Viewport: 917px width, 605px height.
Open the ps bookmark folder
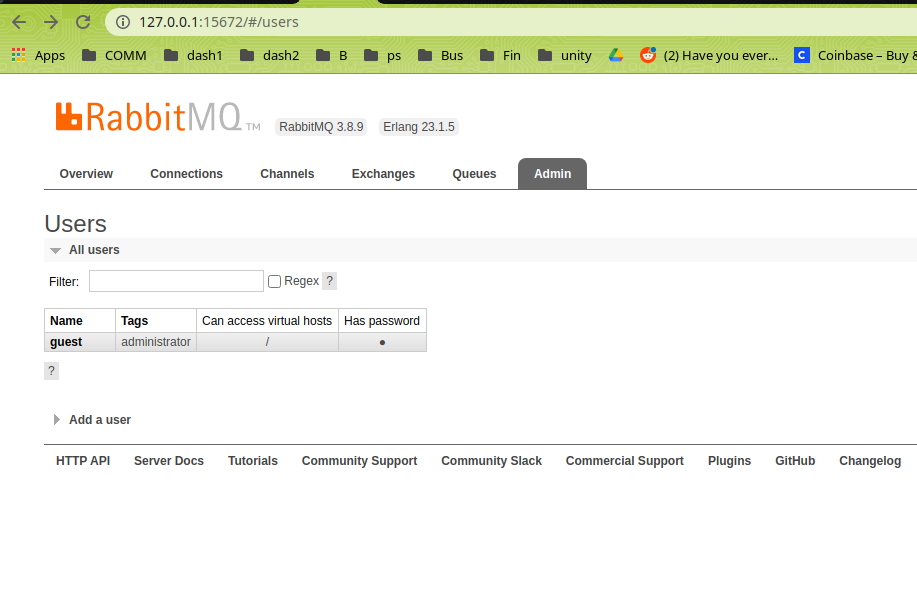382,56
